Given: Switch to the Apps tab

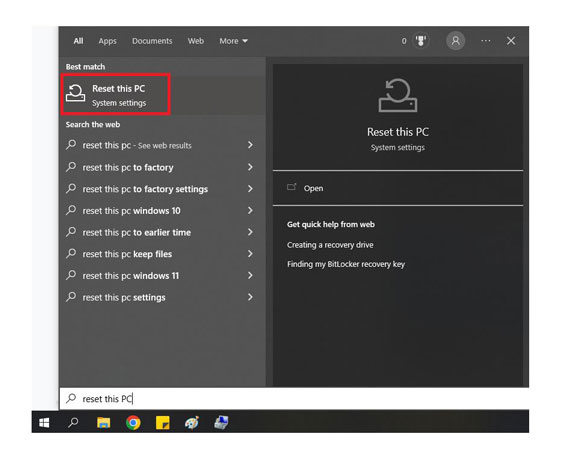Looking at the screenshot, I should [107, 41].
